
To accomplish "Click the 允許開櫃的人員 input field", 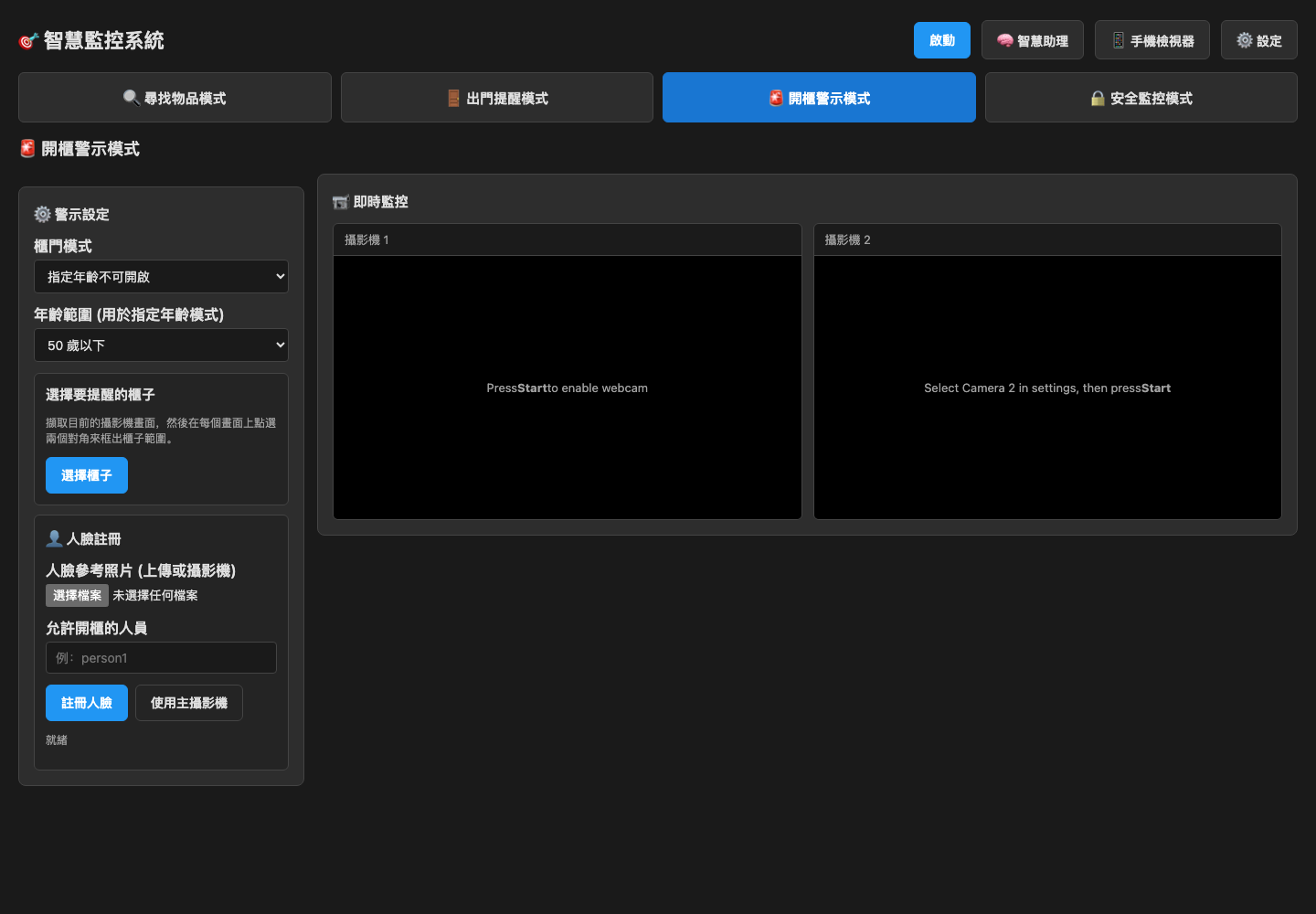I will coord(161,657).
